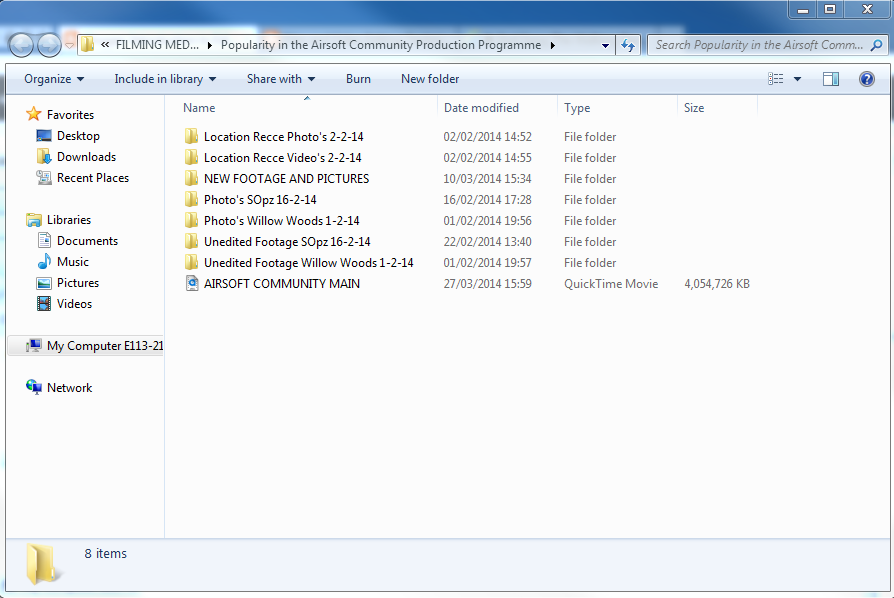894x598 pixels.
Task: Click the Refresh button in address bar
Action: 628,45
